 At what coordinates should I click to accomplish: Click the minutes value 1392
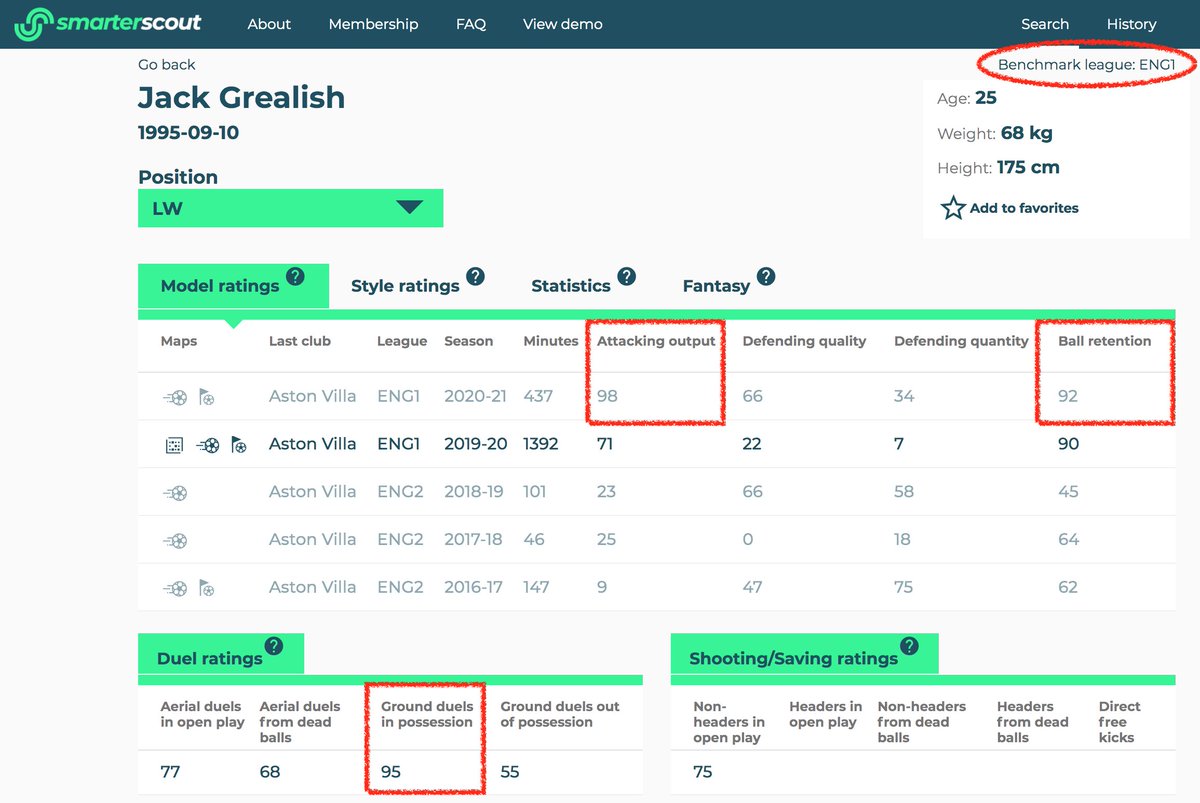(x=540, y=444)
